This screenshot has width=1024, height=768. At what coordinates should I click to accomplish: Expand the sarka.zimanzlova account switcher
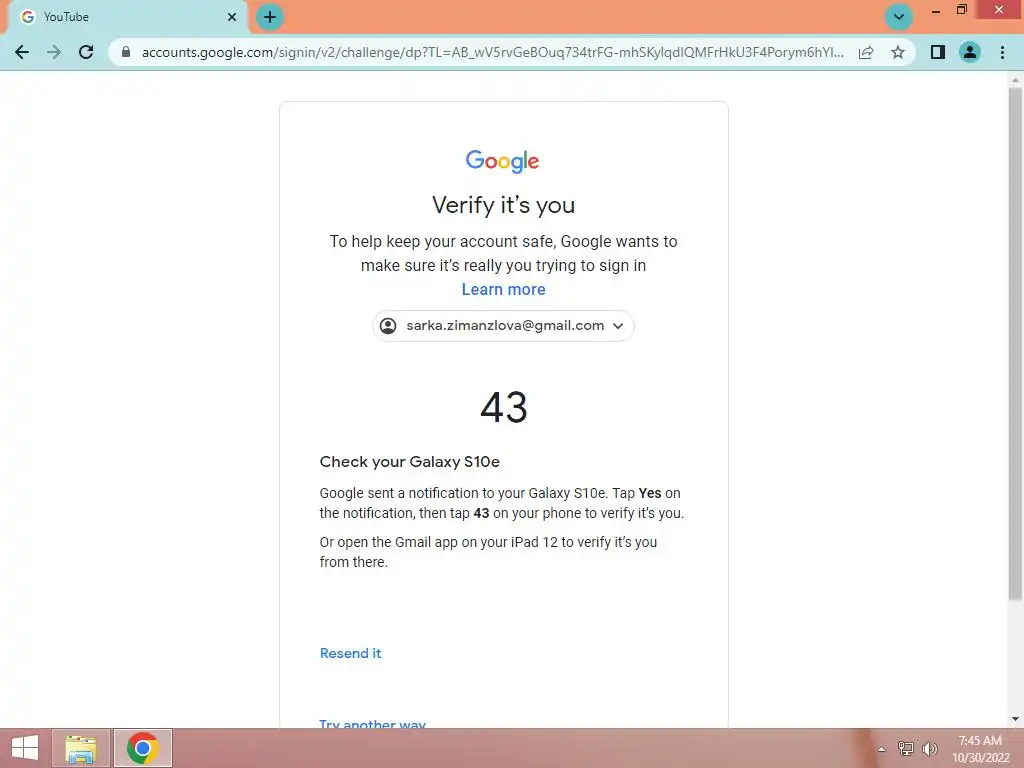[x=503, y=326]
